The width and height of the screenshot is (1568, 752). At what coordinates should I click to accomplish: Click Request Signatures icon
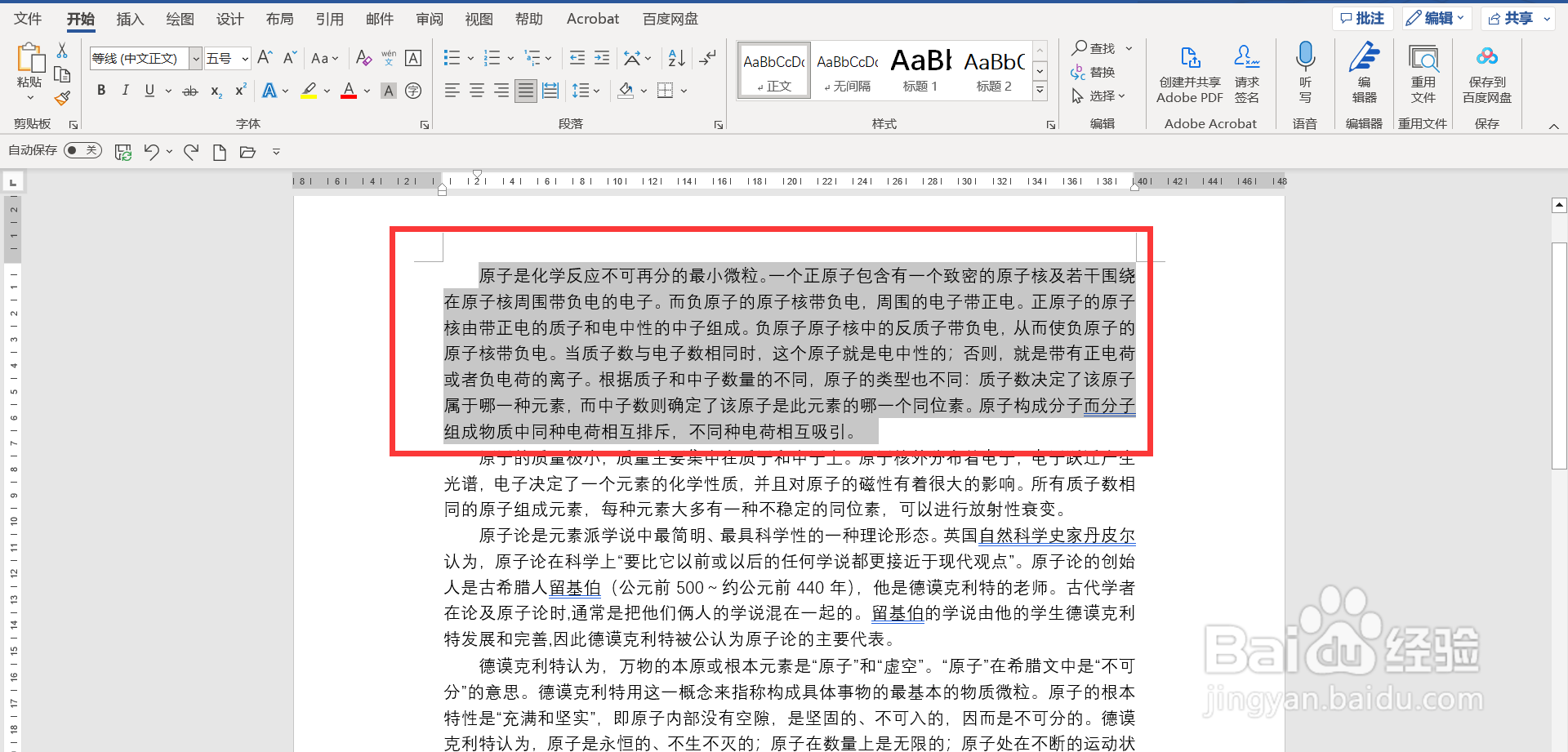click(1246, 74)
